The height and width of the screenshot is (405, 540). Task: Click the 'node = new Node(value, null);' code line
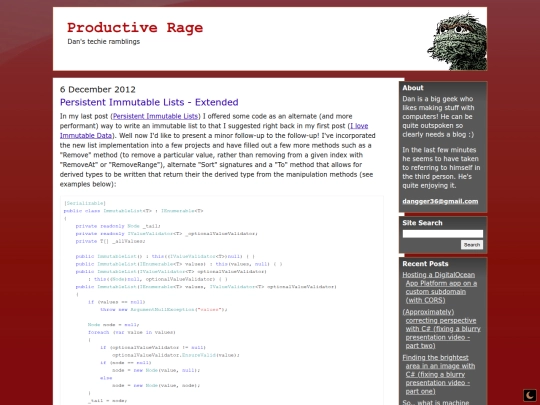(156, 370)
